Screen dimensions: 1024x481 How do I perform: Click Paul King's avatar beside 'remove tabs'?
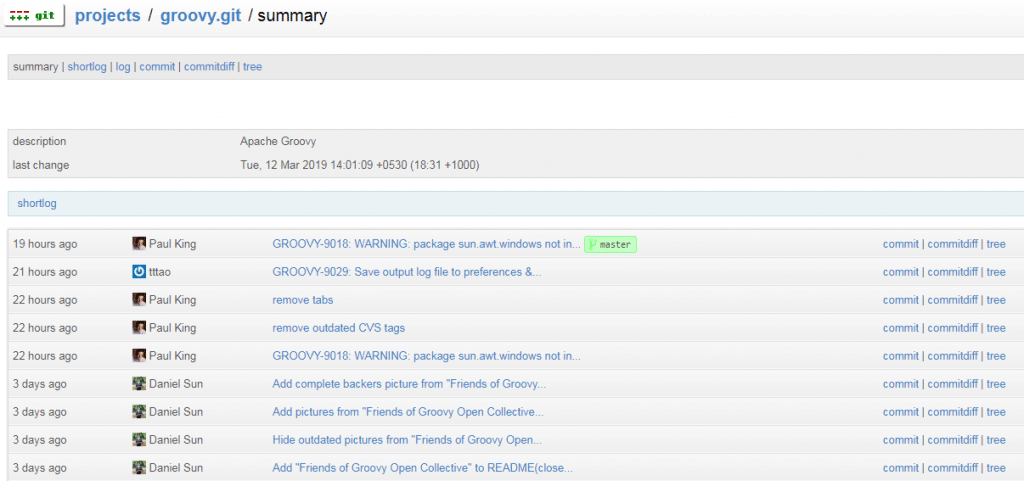point(138,300)
